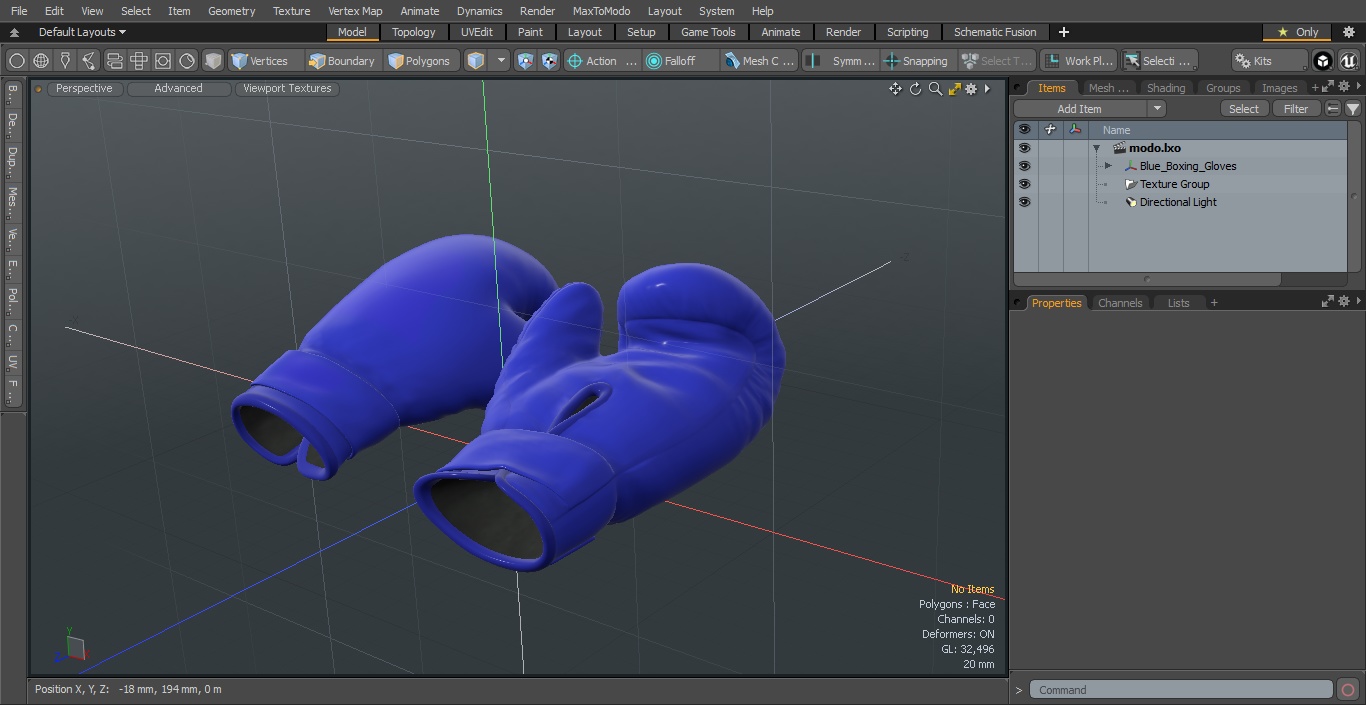Viewport: 1366px width, 705px height.
Task: Open the Perspective viewport dropdown
Action: click(84, 88)
